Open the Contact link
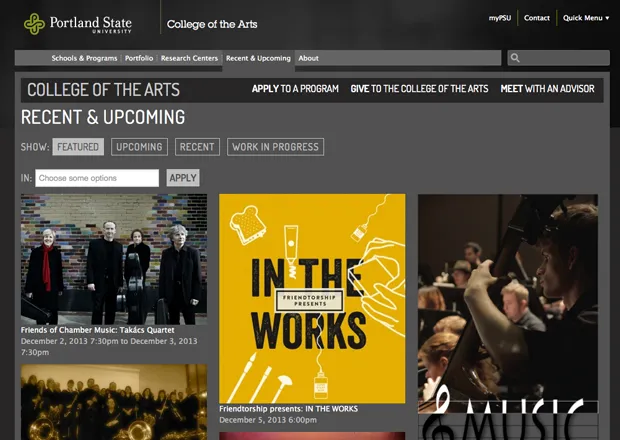The image size is (620, 440). pos(537,18)
